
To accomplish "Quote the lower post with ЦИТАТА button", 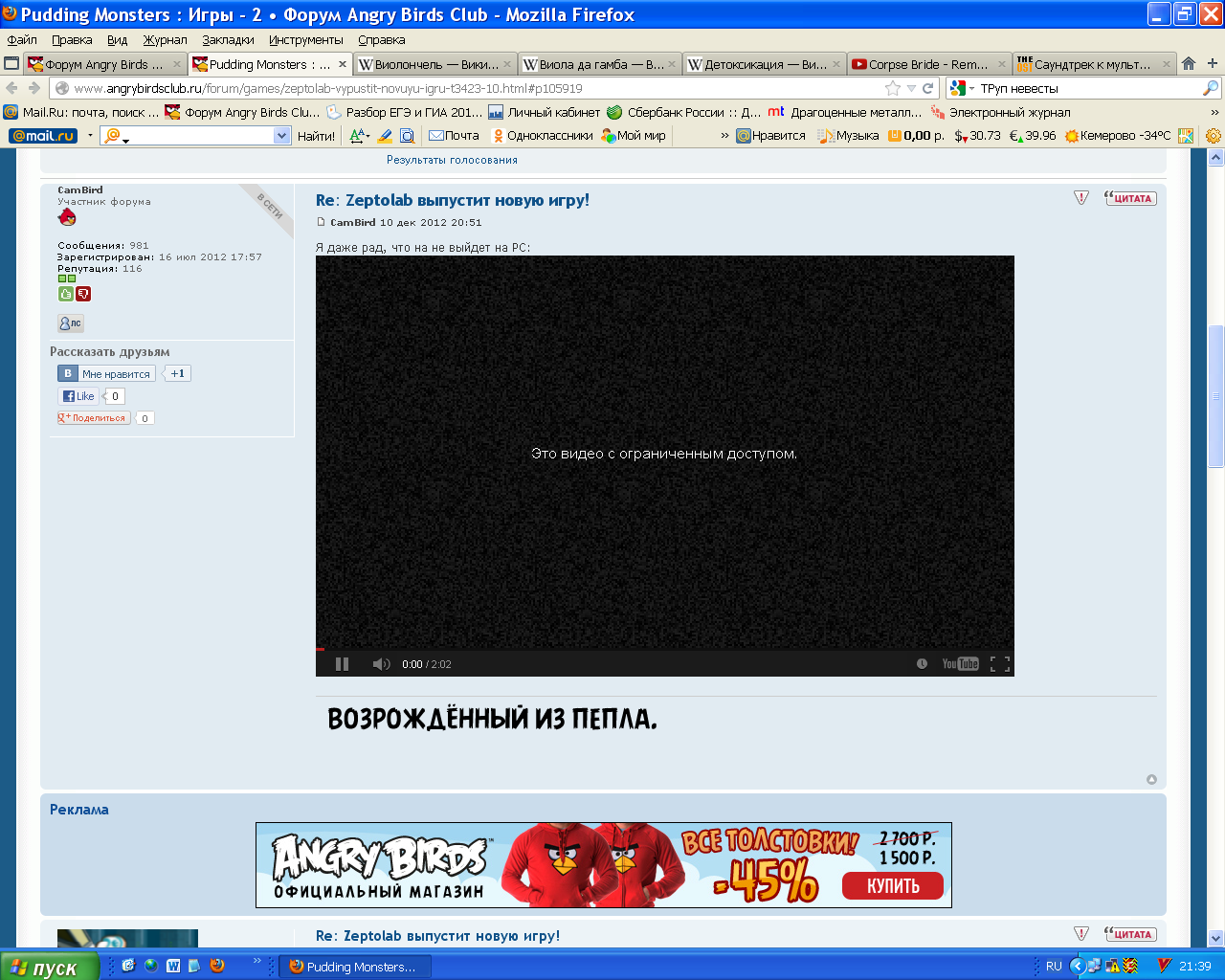I will point(1130,934).
